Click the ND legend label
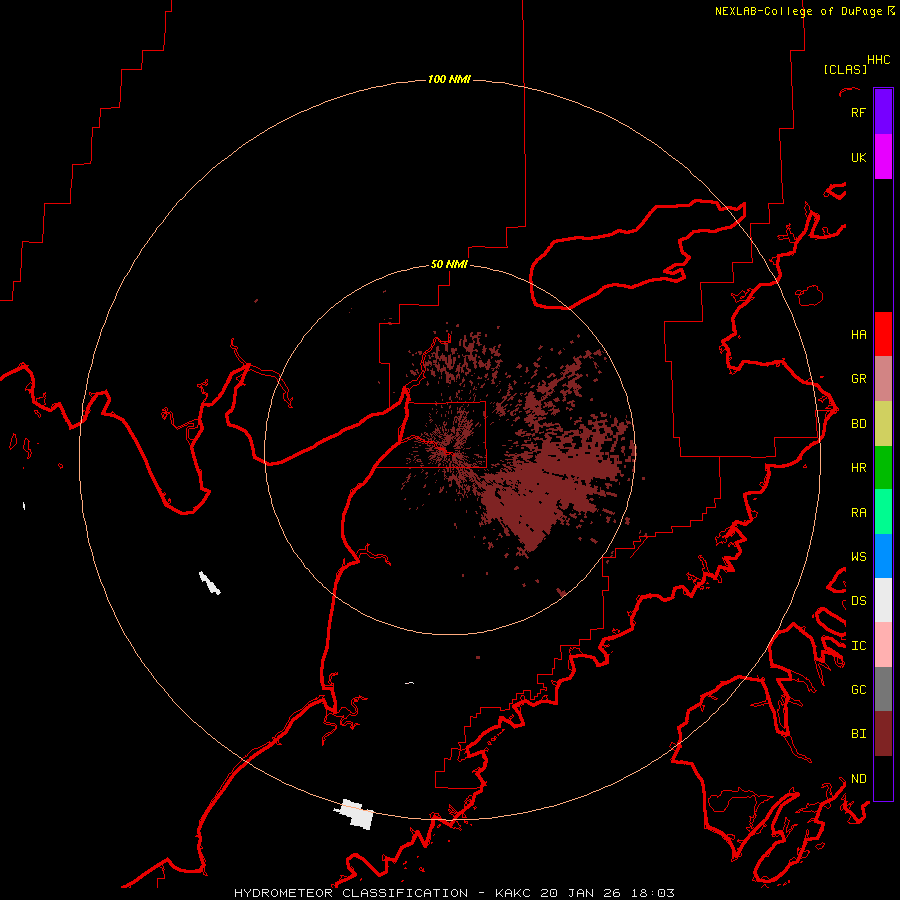 point(858,779)
